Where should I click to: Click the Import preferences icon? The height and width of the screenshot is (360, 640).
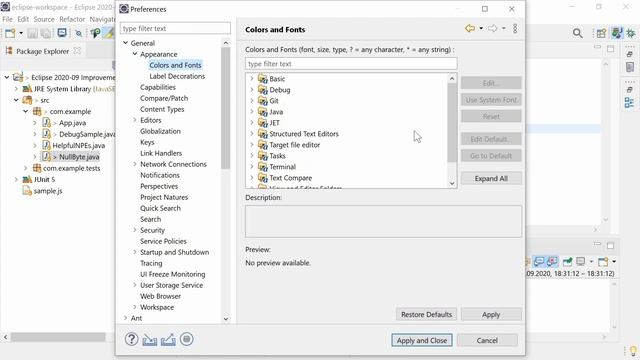point(150,340)
